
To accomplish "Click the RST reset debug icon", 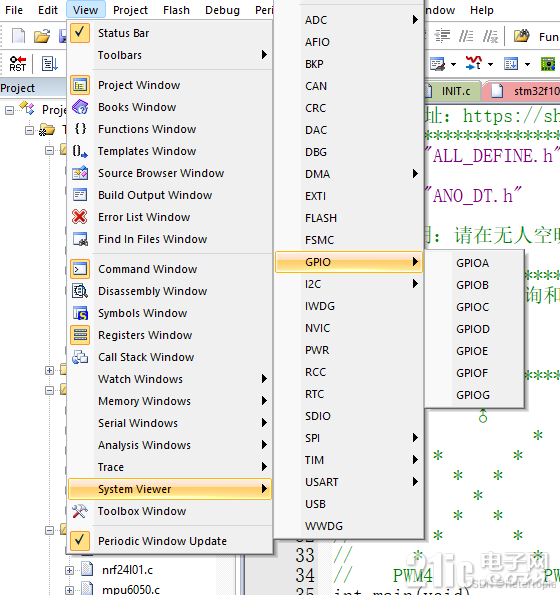I will 17,63.
